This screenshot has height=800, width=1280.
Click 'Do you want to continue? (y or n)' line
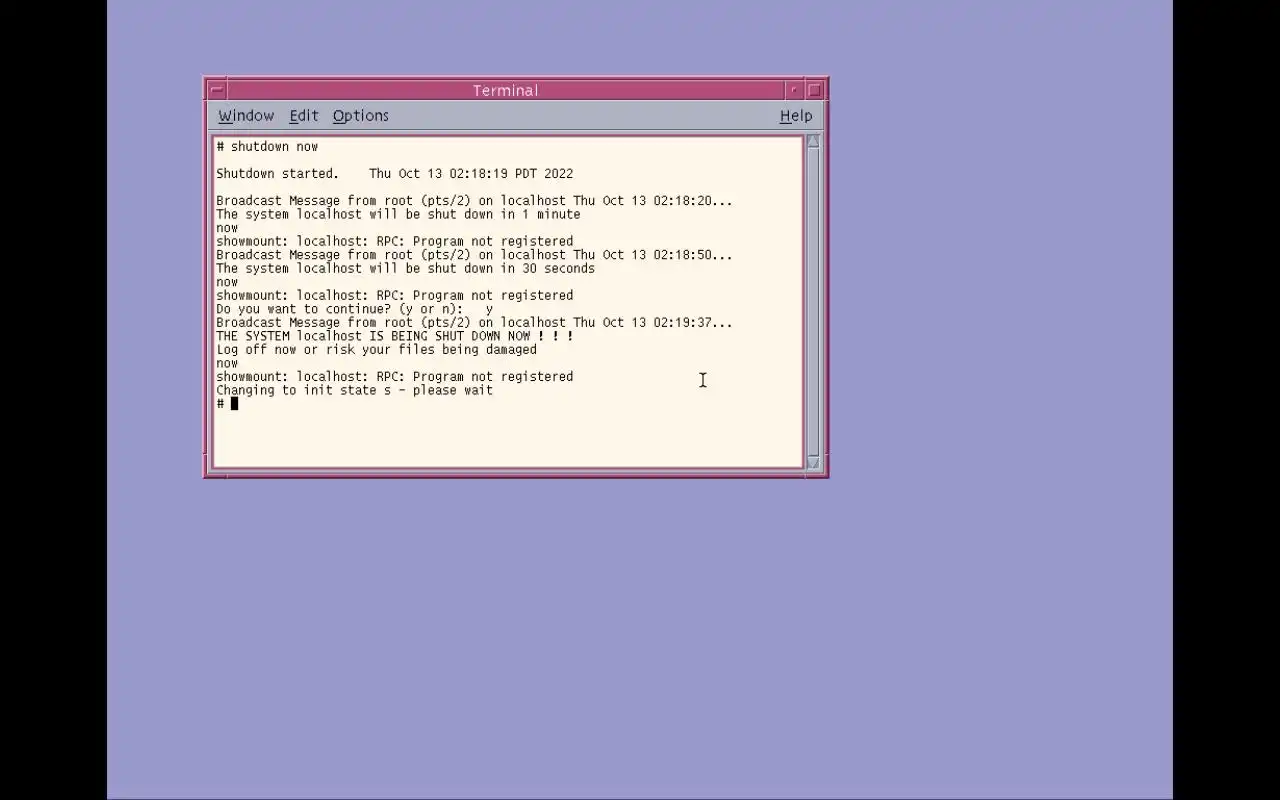click(x=354, y=309)
